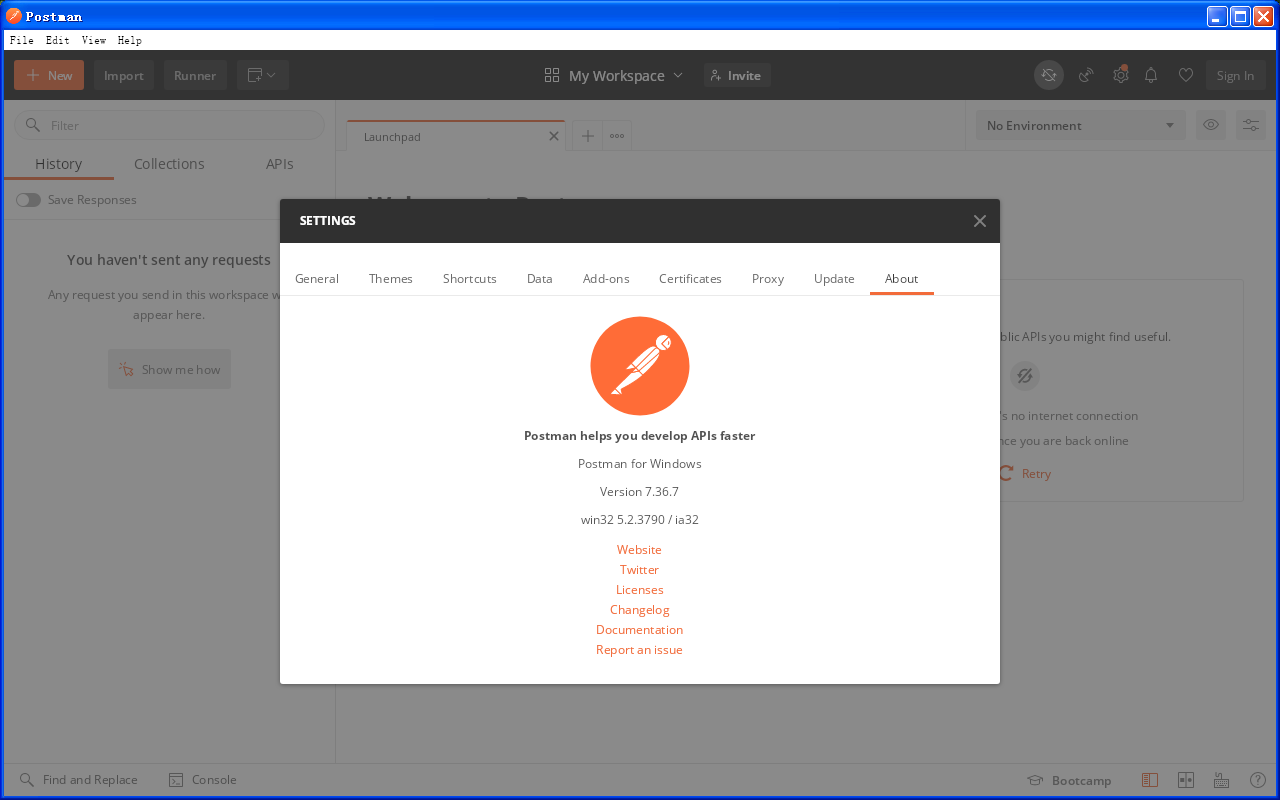The image size is (1280, 800).
Task: Open the Changelog link
Action: point(639,610)
